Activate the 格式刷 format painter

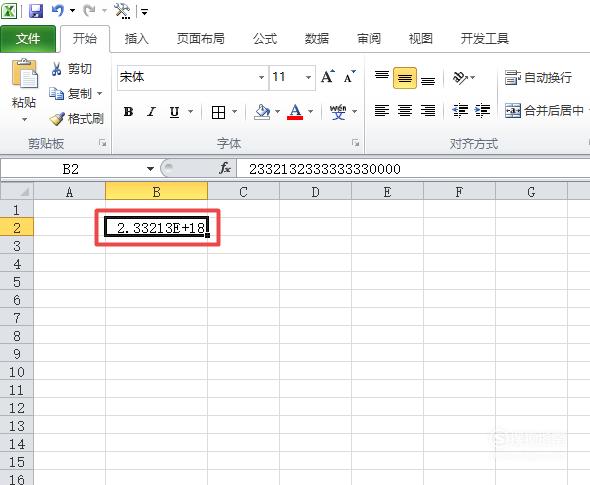(76, 119)
